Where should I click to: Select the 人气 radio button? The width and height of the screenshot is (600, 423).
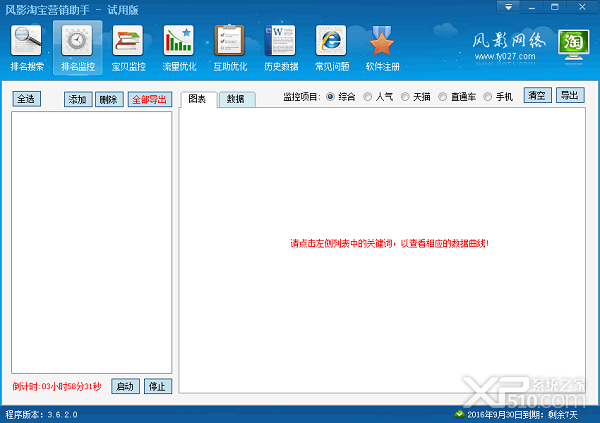(x=367, y=97)
